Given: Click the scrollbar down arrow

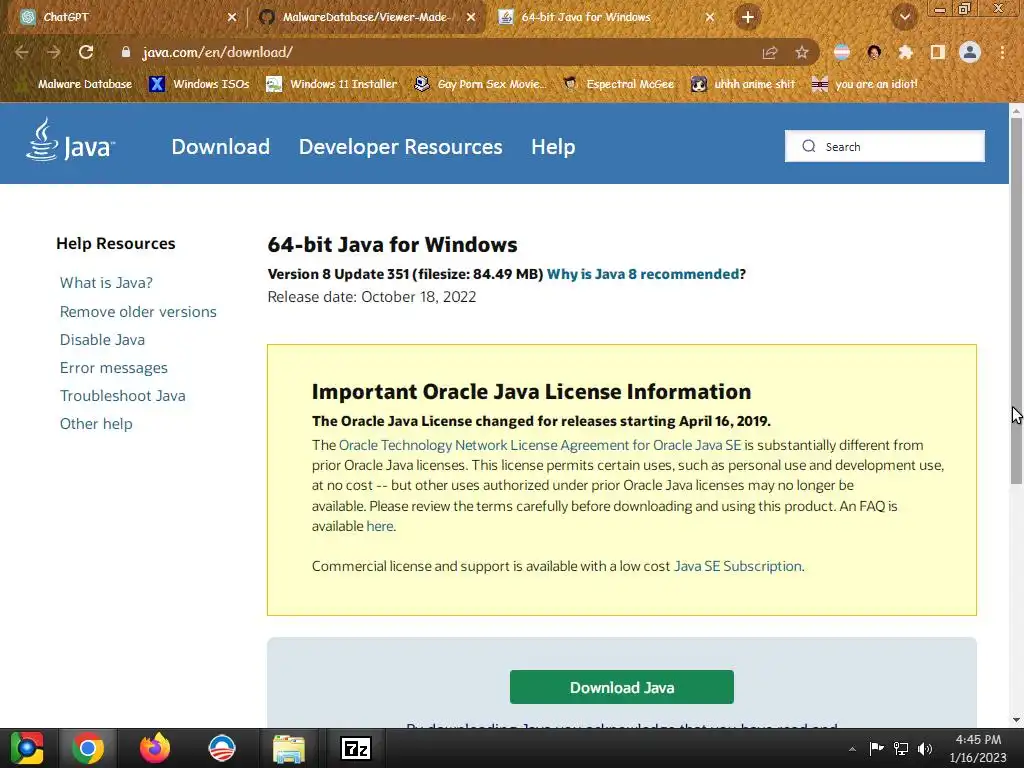Looking at the screenshot, I should click(x=1016, y=720).
